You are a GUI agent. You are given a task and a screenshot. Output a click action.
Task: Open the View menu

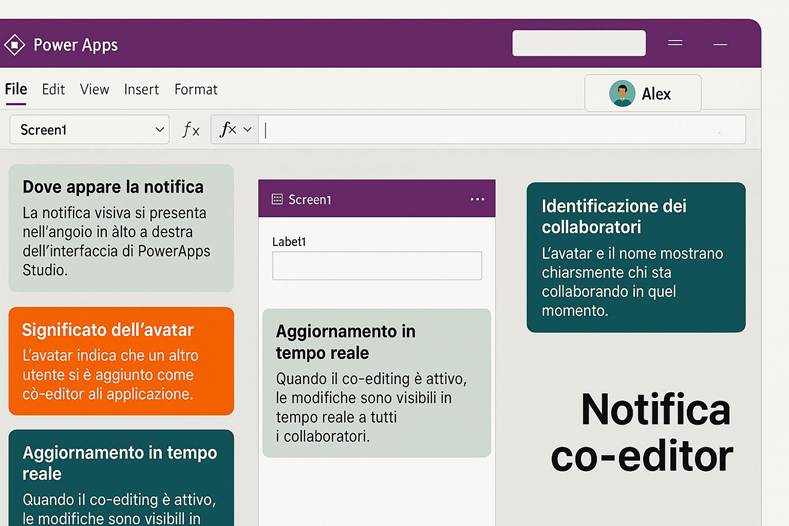(x=94, y=89)
